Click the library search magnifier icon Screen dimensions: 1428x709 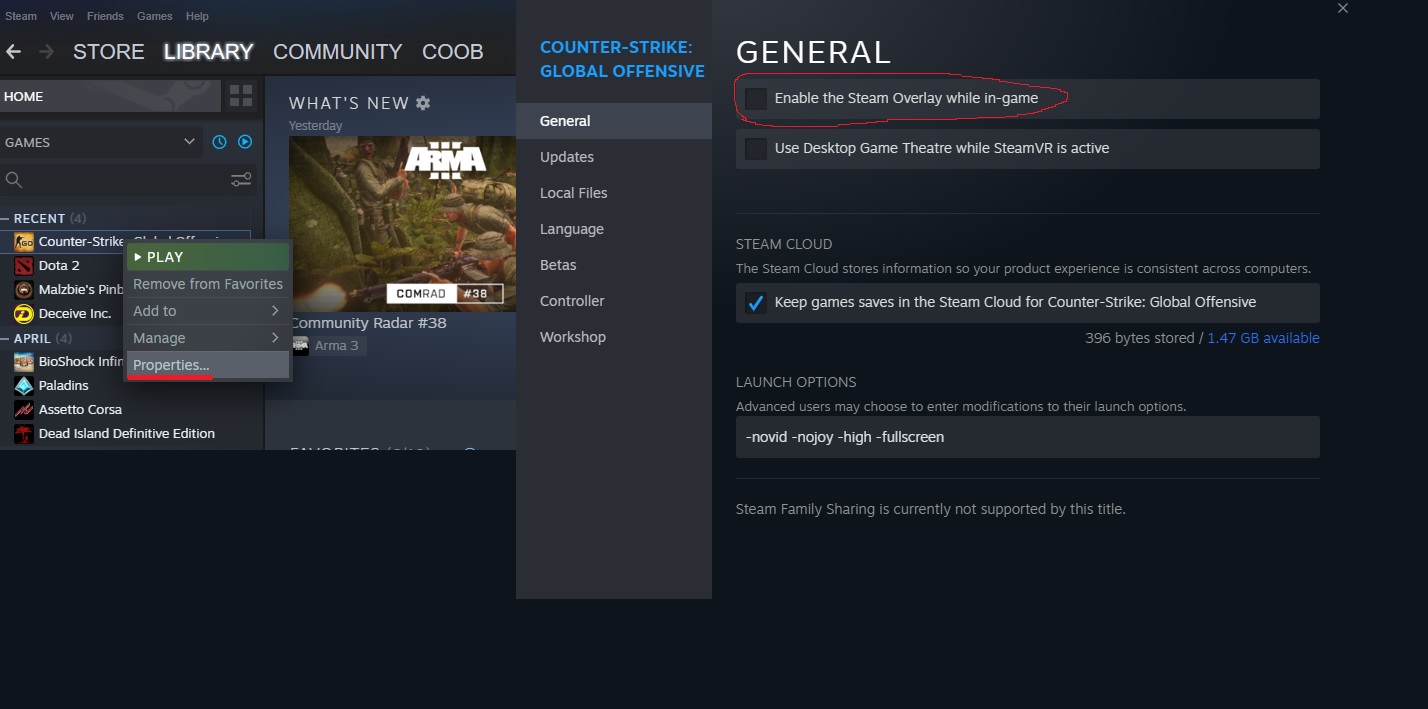[x=14, y=180]
